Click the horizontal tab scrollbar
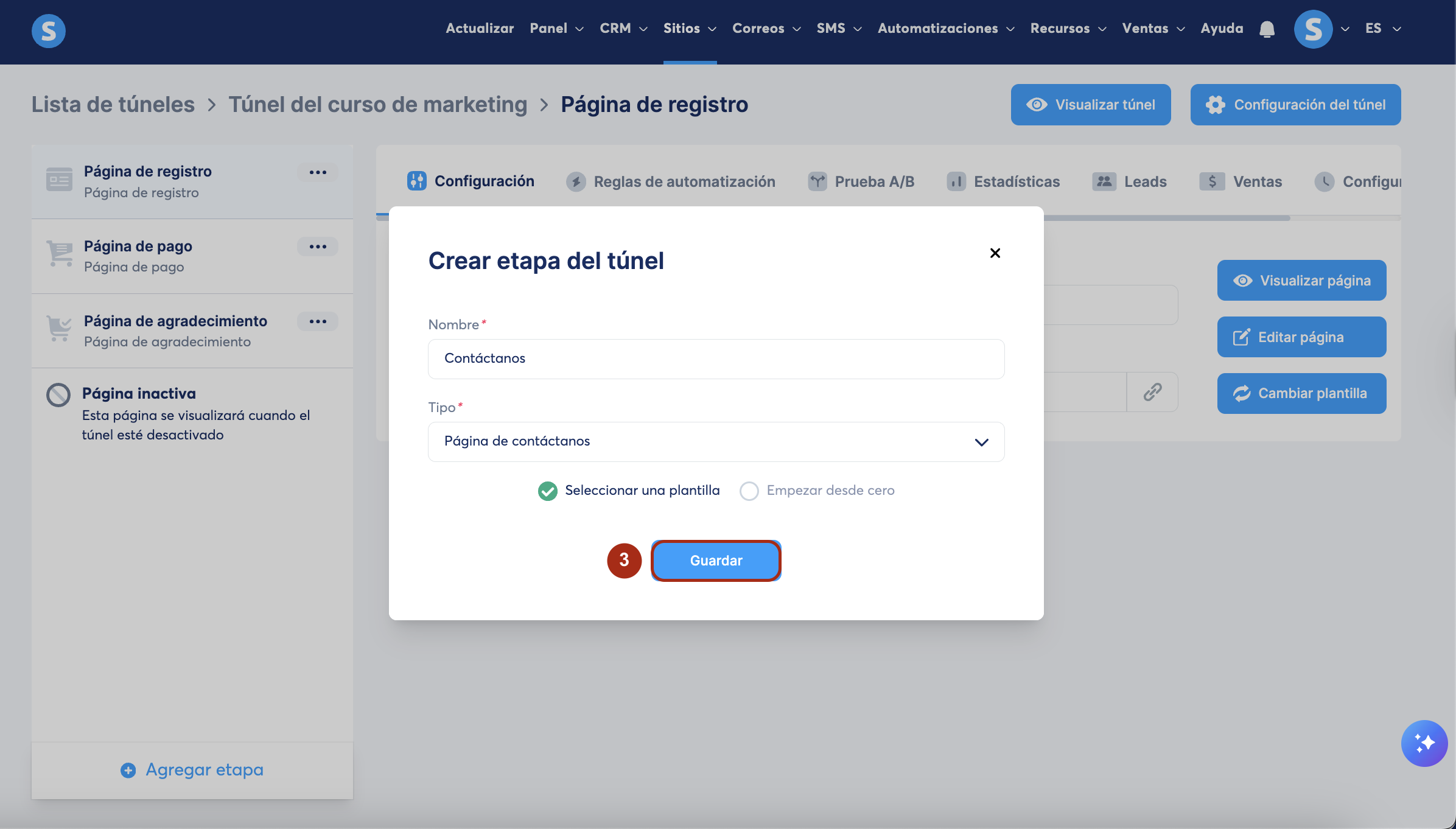Image resolution: width=1456 pixels, height=829 pixels. pos(1157,218)
